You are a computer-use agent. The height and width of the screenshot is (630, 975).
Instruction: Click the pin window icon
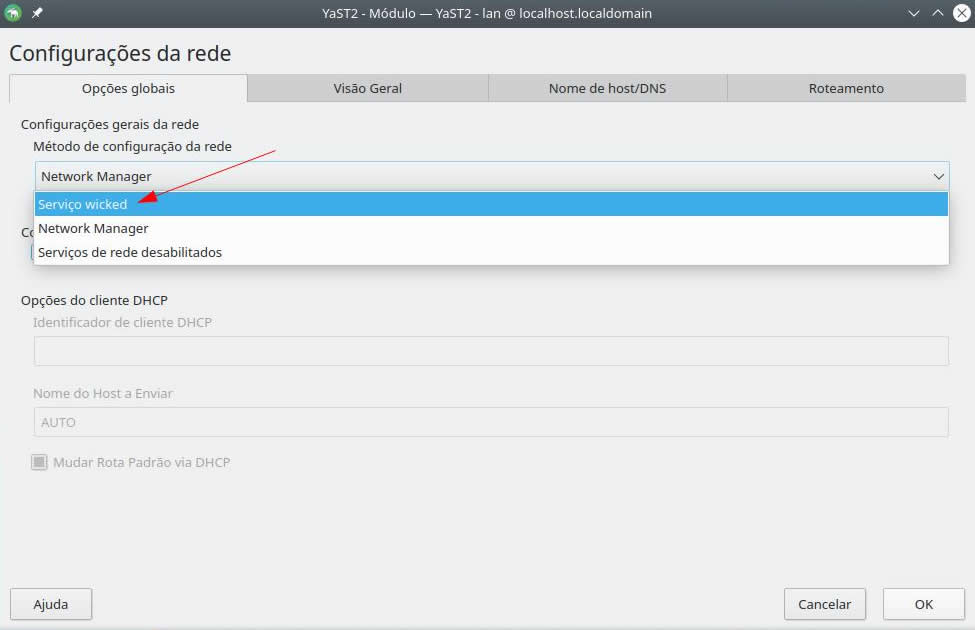click(37, 13)
